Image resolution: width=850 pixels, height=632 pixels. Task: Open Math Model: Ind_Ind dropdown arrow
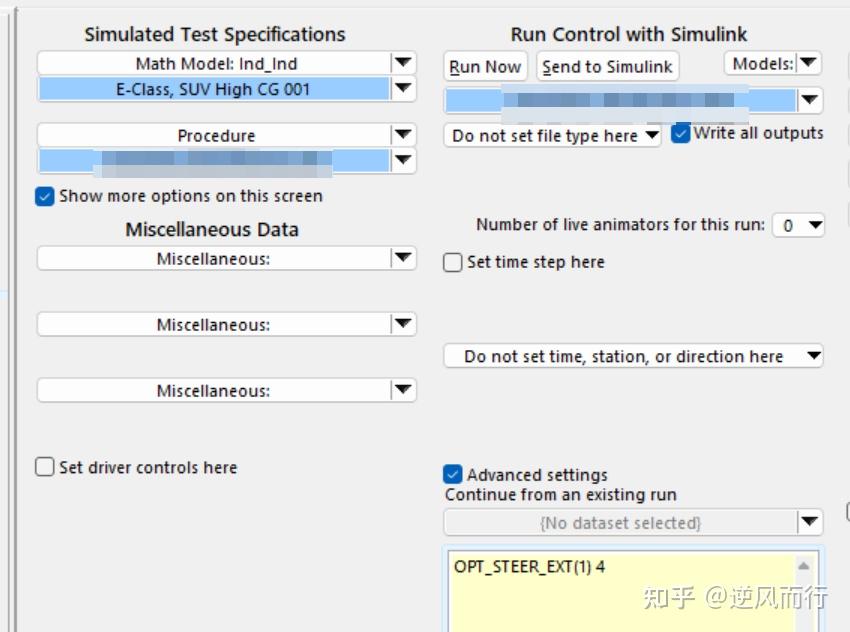coord(402,63)
